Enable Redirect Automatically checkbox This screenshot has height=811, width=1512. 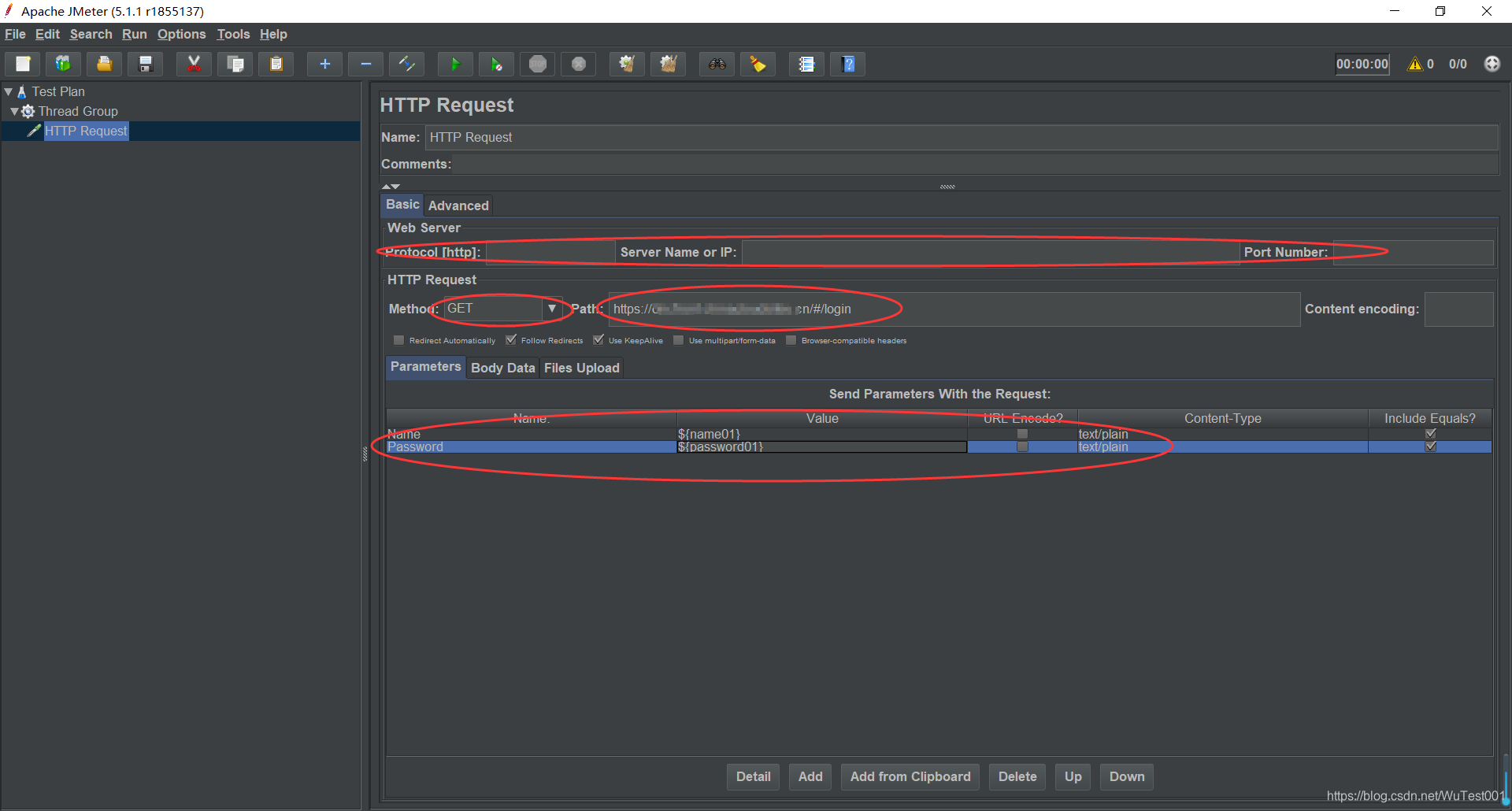point(398,340)
